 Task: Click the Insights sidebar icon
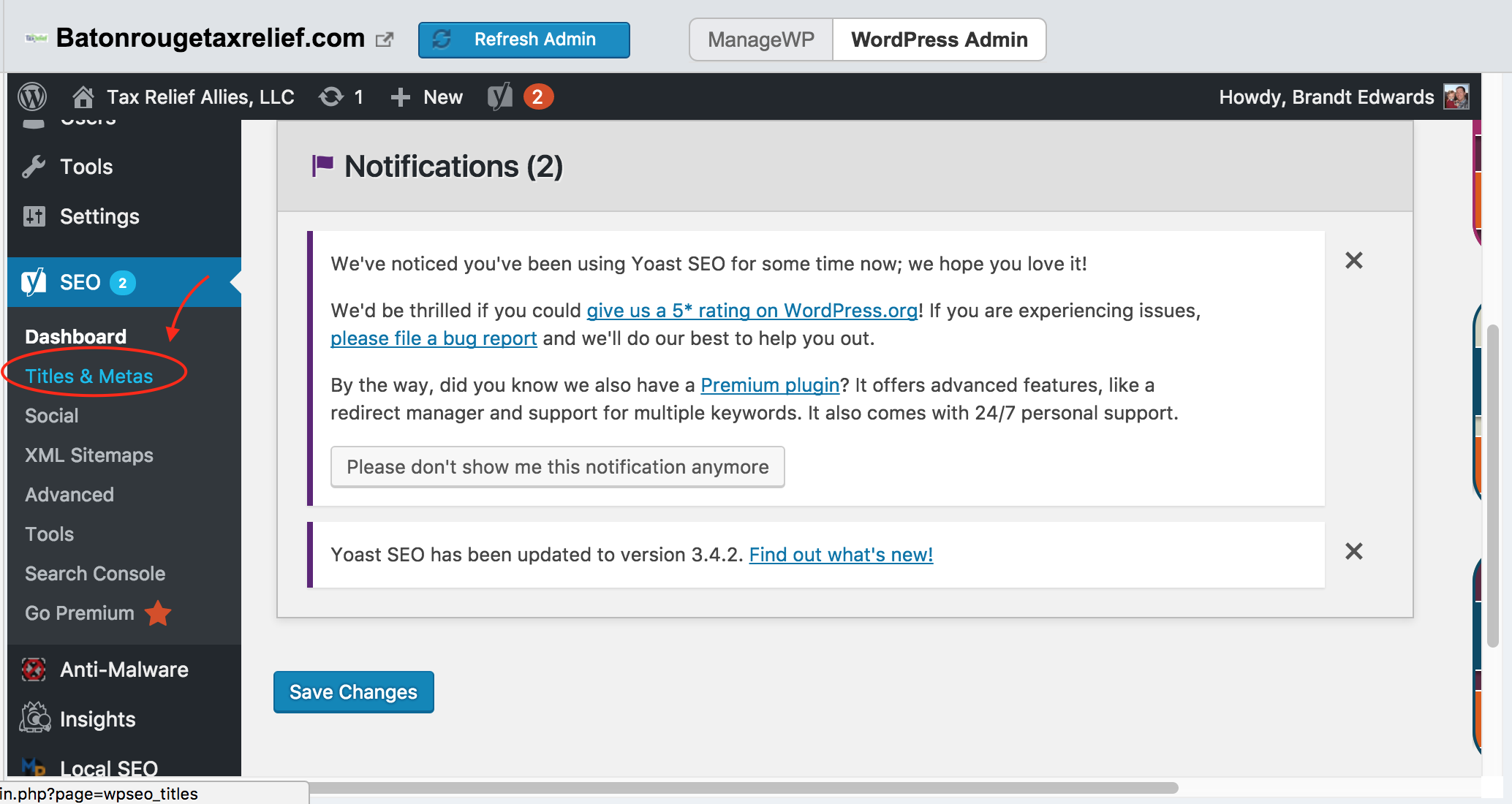tap(34, 718)
